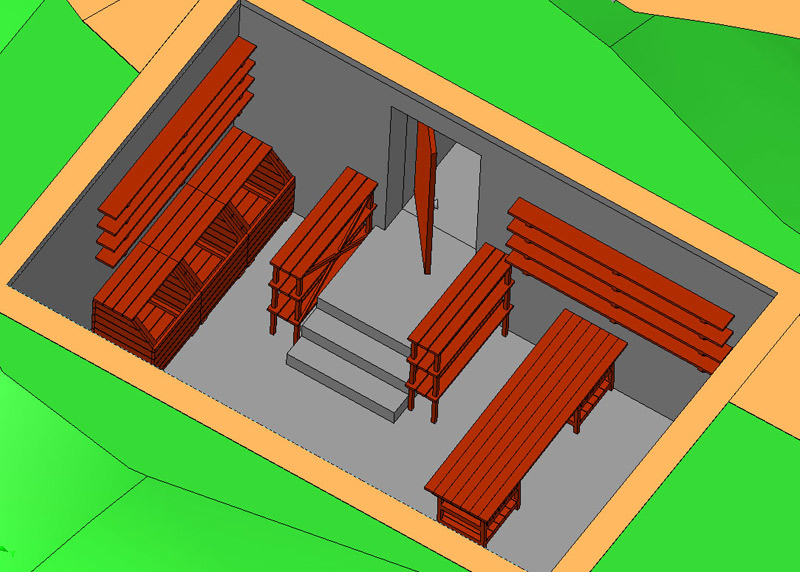800x572 pixels.
Task: Select the freestanding cross-braced shelf rack near the bins
Action: click(x=323, y=254)
